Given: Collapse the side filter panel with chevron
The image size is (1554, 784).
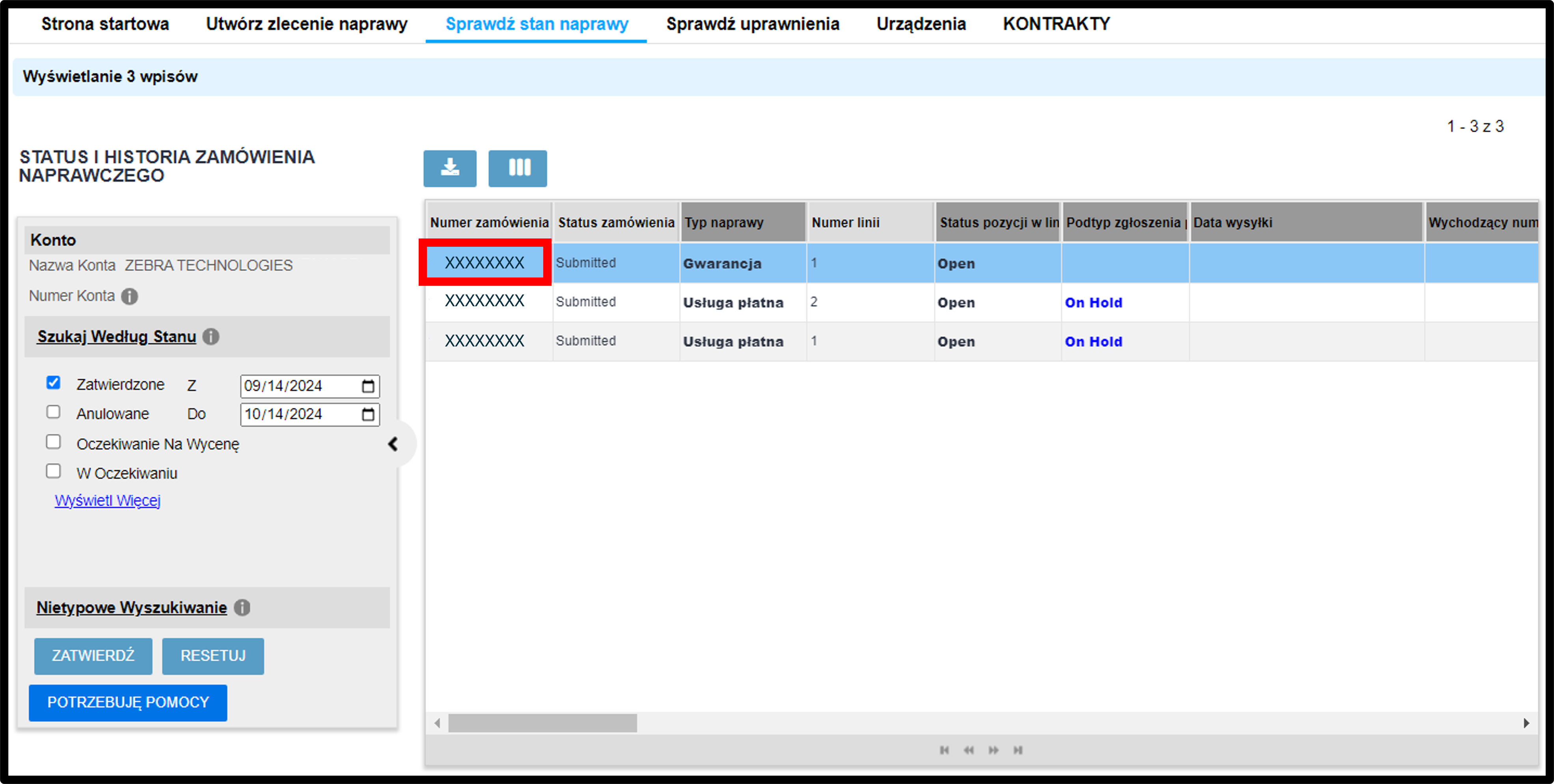Looking at the screenshot, I should click(x=393, y=444).
